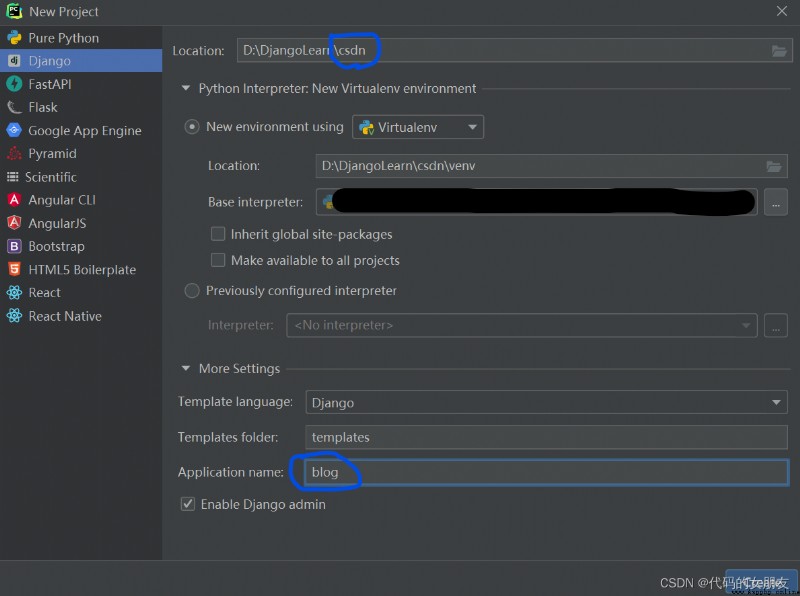Screen dimensions: 800x596
Task: Select Bootstrap project type label
Action: click(57, 246)
